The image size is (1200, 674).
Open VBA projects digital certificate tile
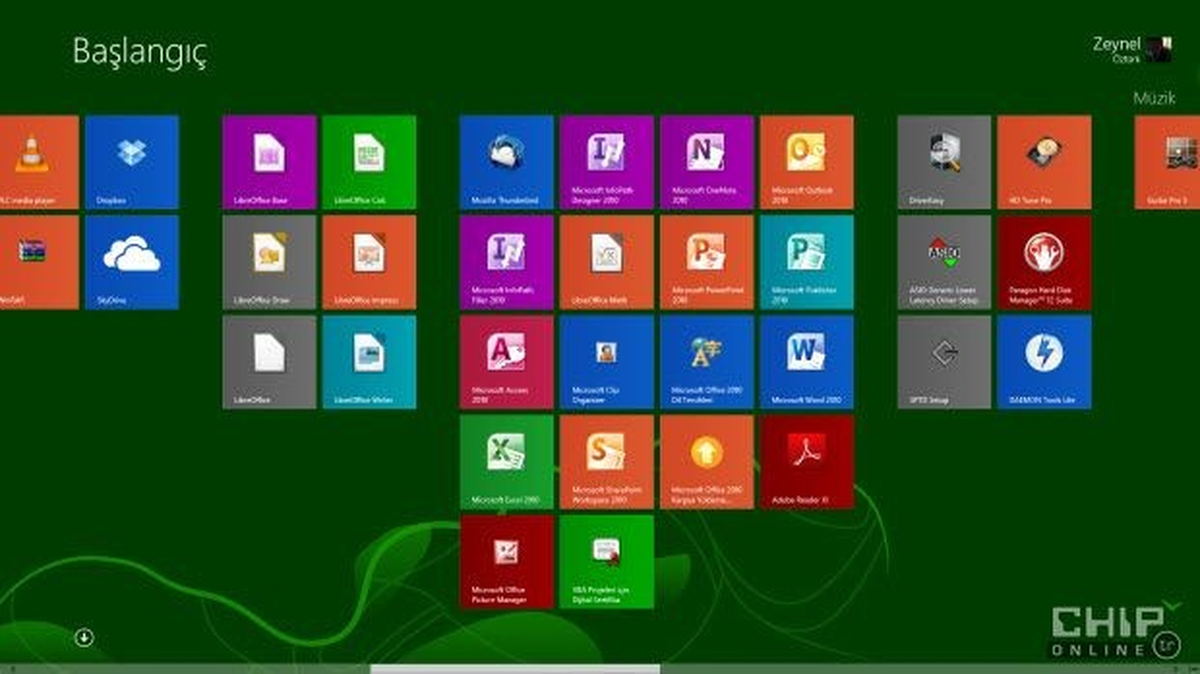607,562
